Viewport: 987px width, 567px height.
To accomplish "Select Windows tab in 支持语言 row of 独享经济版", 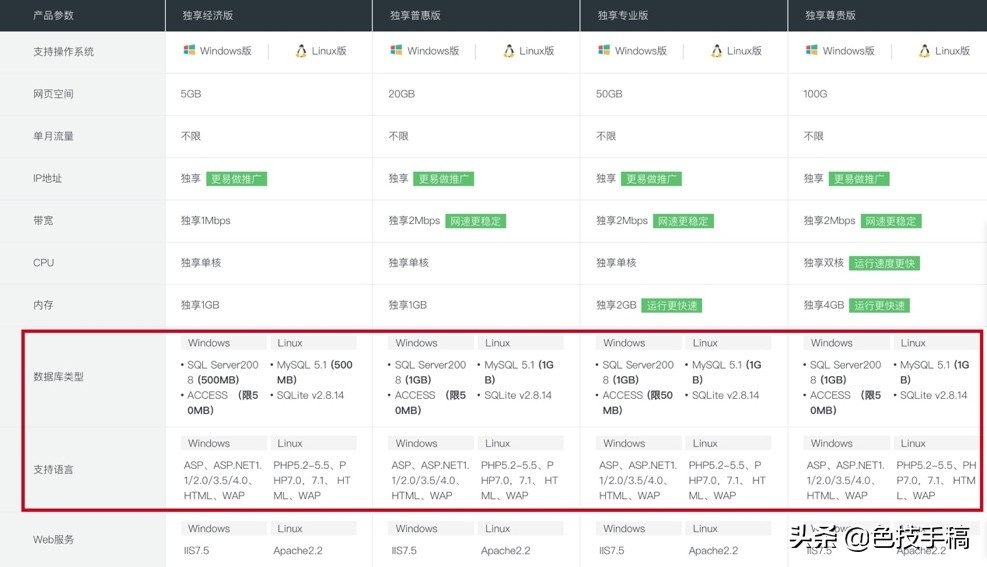I will (x=223, y=444).
